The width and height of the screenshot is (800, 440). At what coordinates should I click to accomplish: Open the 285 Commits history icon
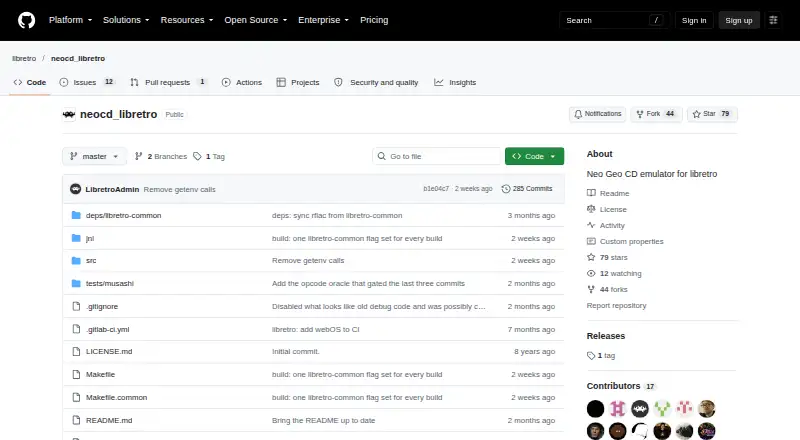pyautogui.click(x=506, y=189)
